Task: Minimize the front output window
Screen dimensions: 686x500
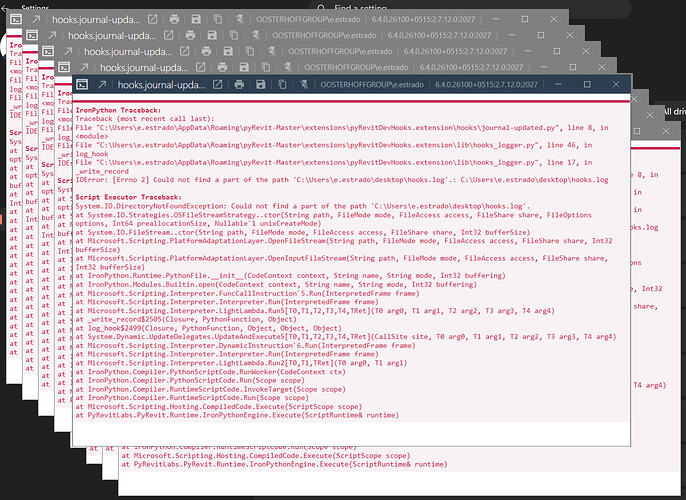Action: point(558,84)
